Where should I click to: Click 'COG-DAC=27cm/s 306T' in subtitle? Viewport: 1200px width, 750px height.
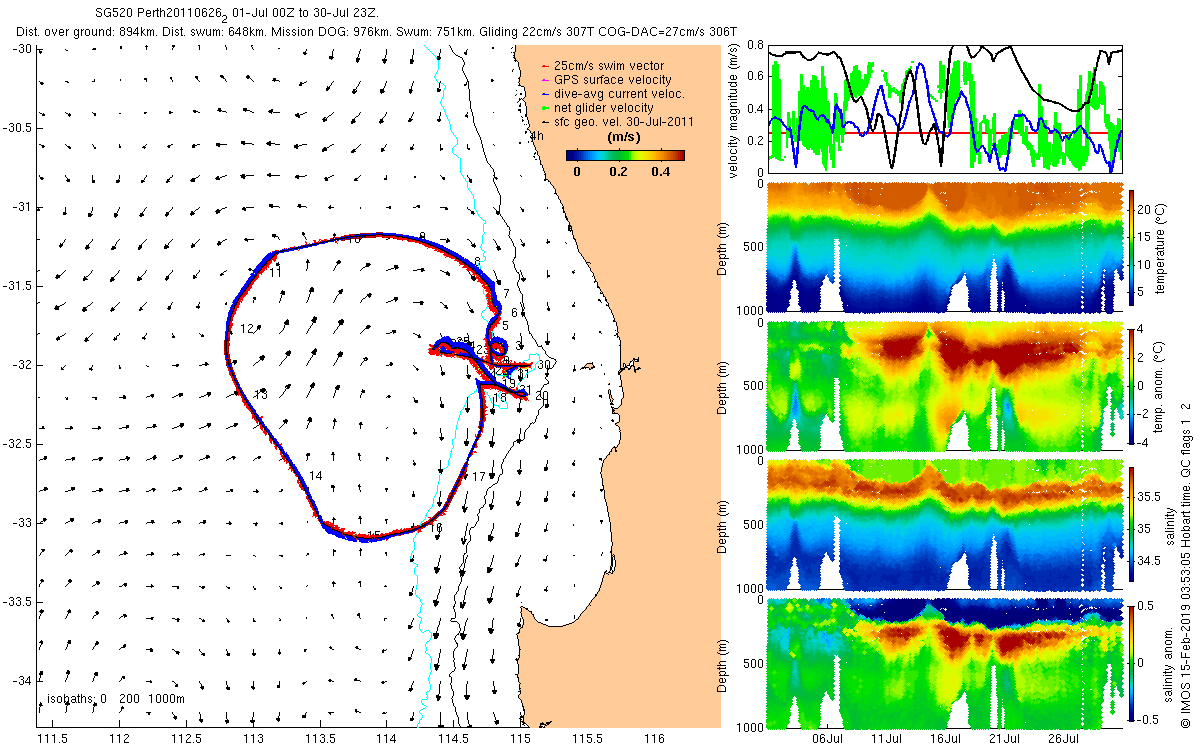pyautogui.click(x=670, y=32)
